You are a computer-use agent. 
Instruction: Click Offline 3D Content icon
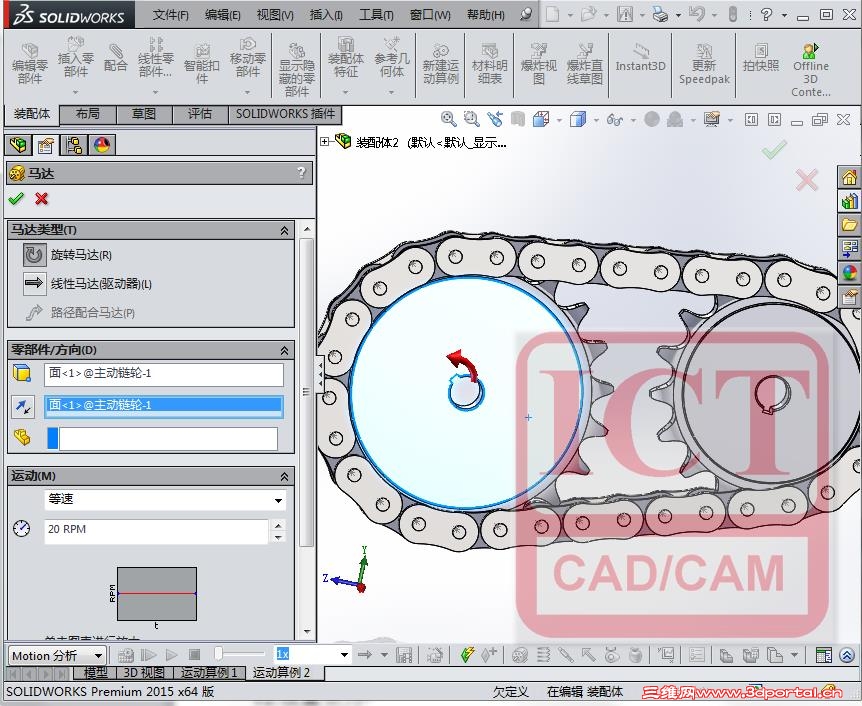pos(811,70)
